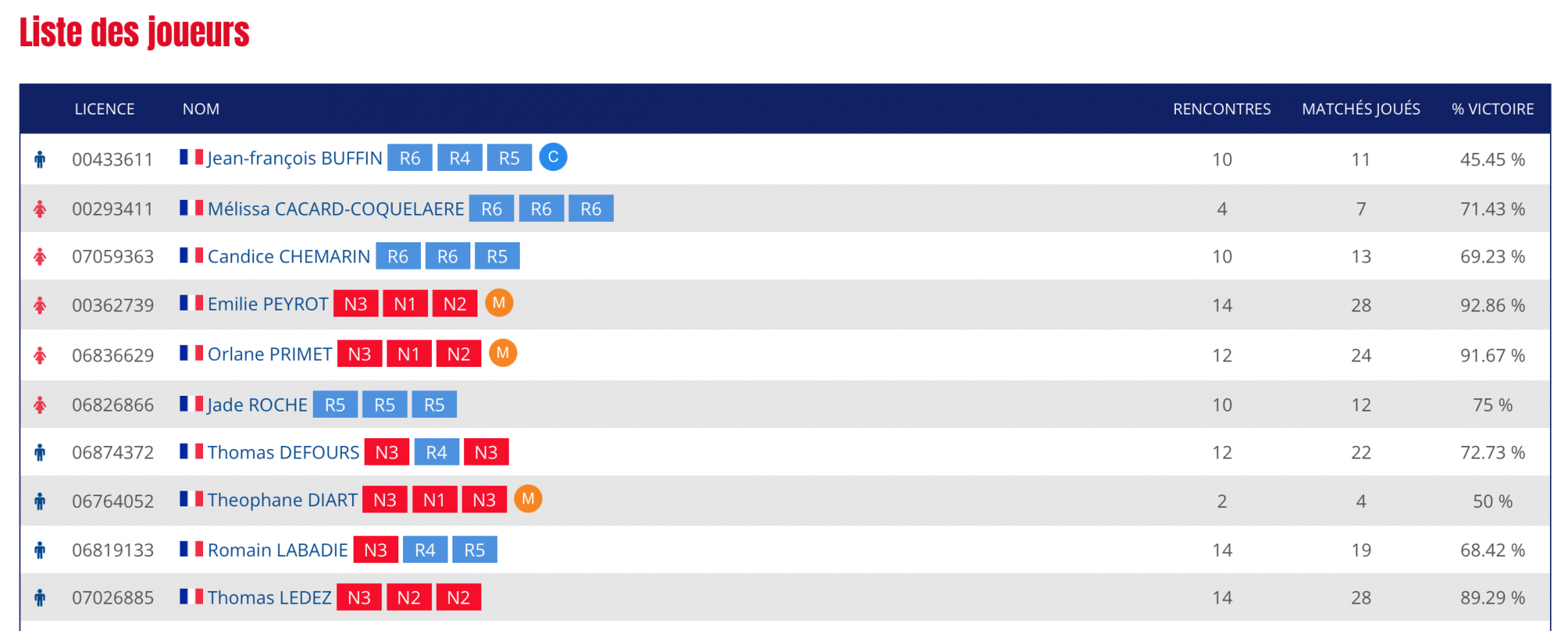Open Jean-françois BUFFIN player profile
Viewport: 1568px width, 631px height.
(295, 158)
